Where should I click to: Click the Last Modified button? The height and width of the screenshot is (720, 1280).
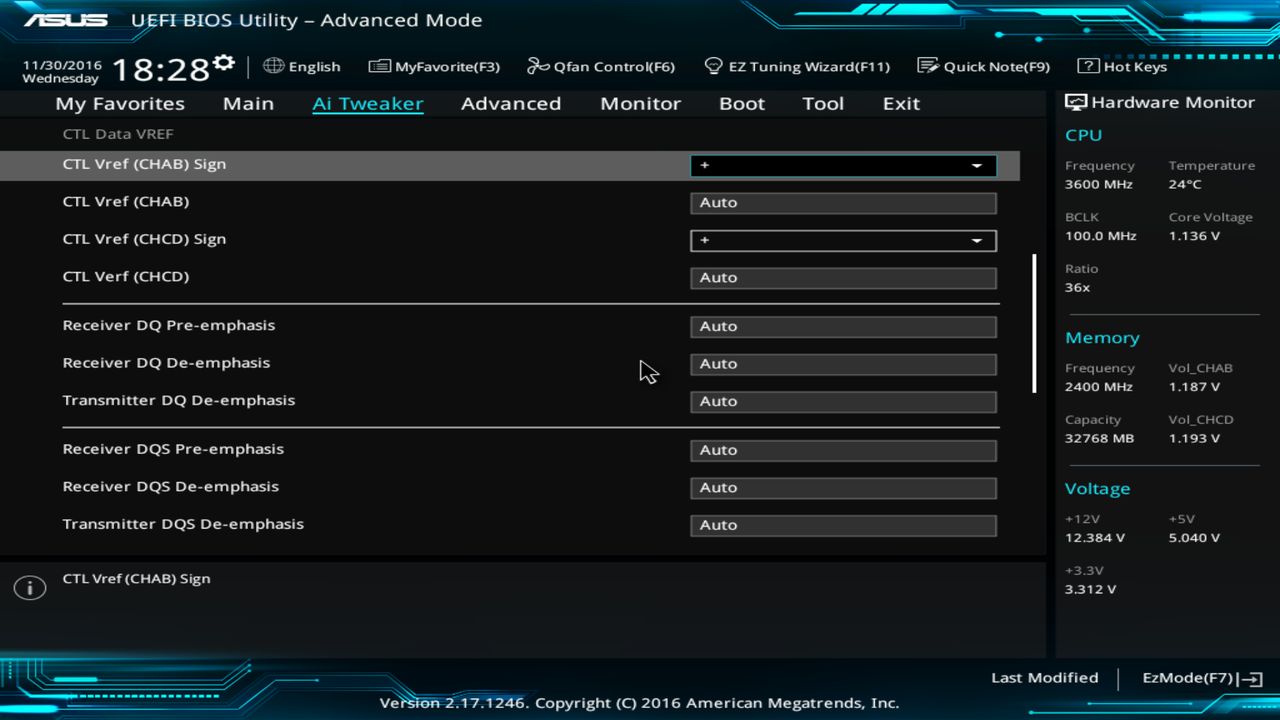click(1044, 677)
